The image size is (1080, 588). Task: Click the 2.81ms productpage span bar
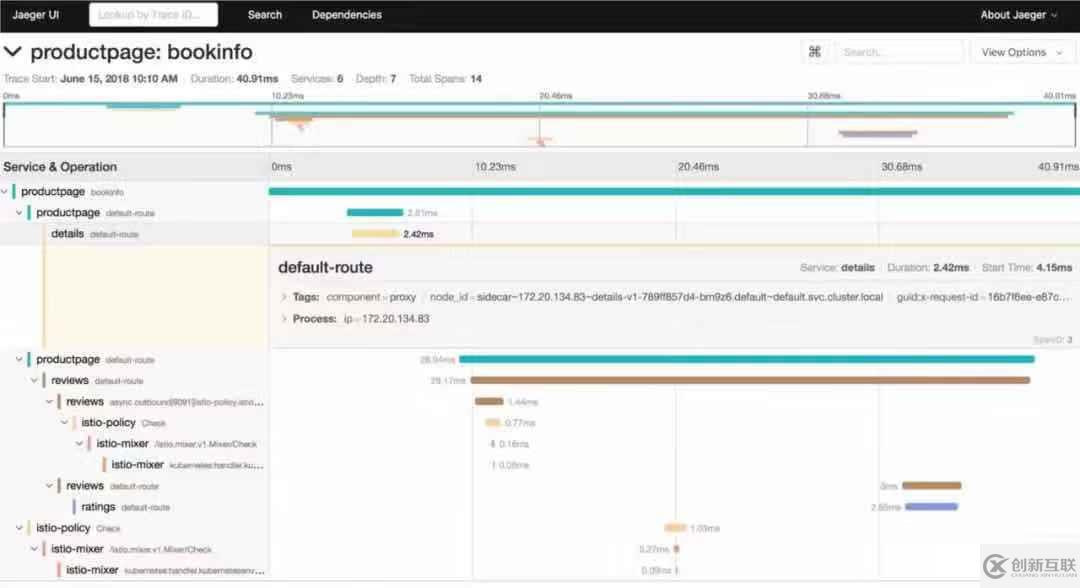tap(375, 213)
